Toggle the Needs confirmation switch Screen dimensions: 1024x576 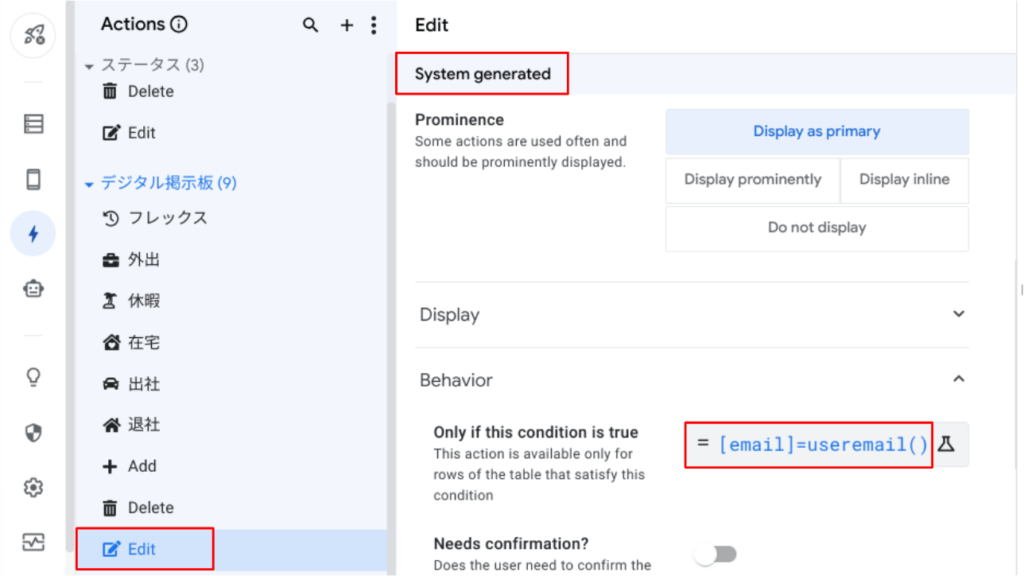tap(716, 554)
